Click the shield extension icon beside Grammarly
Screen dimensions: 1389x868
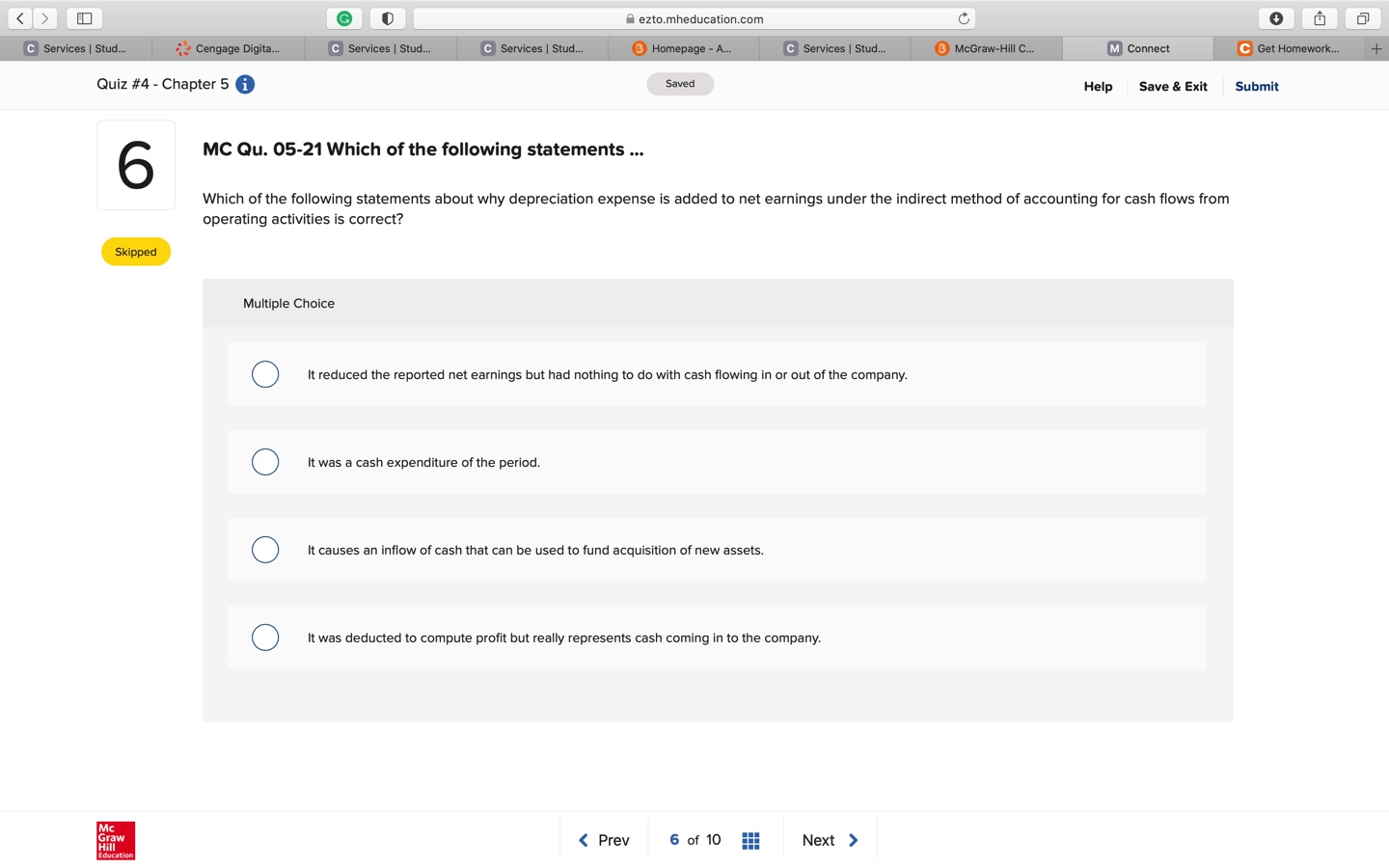(387, 17)
